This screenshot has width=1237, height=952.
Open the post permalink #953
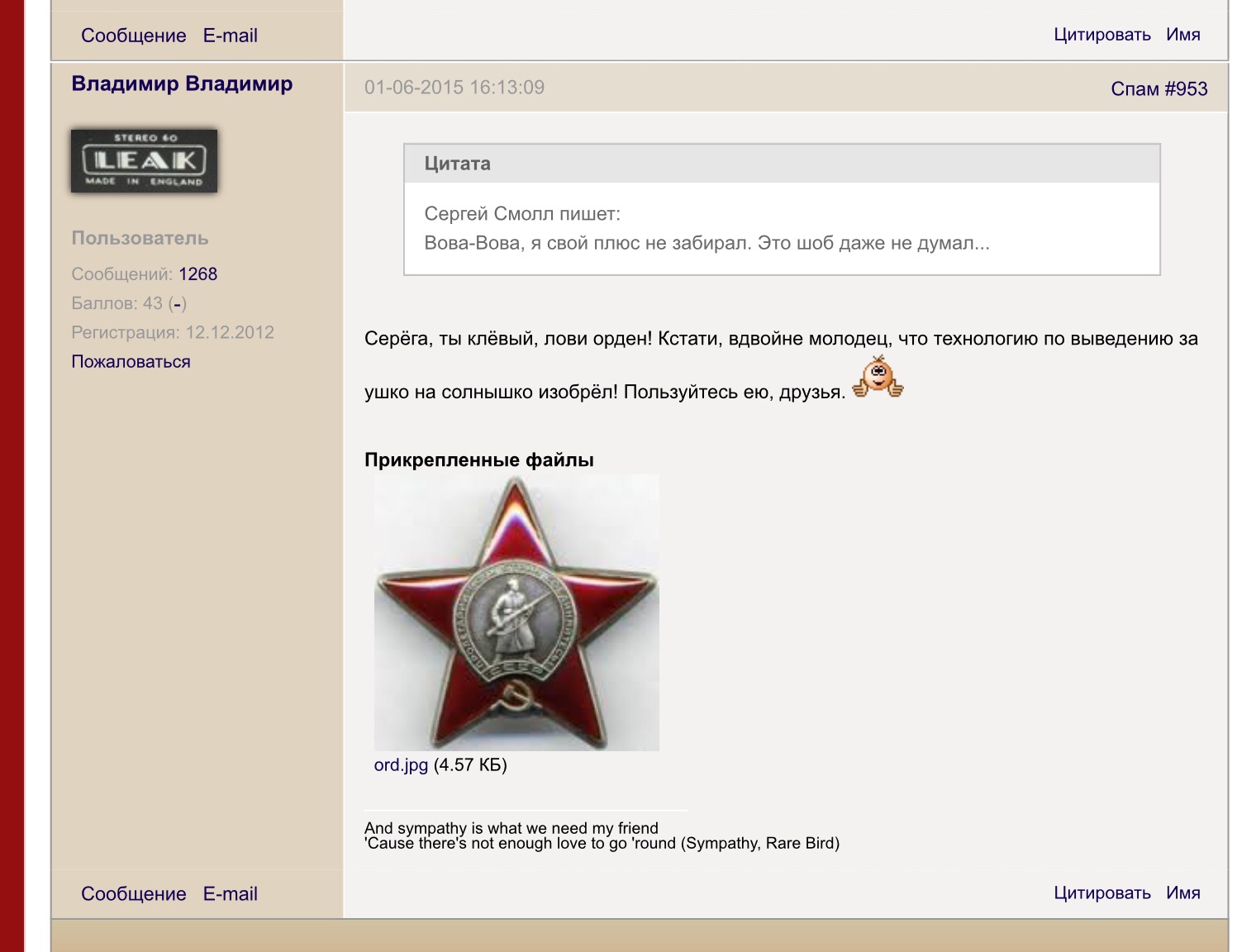coord(1187,89)
